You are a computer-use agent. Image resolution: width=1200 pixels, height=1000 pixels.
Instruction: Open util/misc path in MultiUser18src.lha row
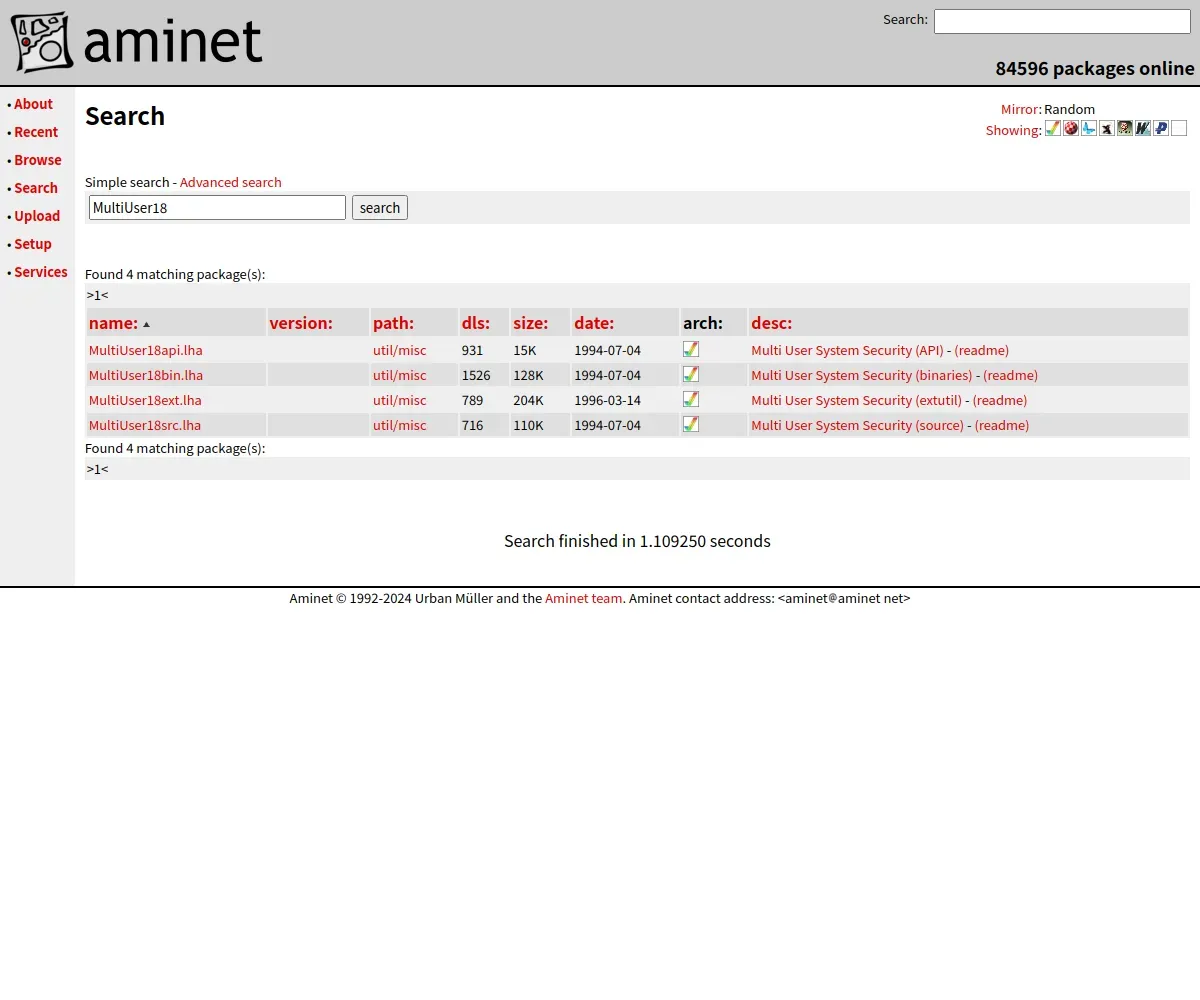(x=399, y=425)
